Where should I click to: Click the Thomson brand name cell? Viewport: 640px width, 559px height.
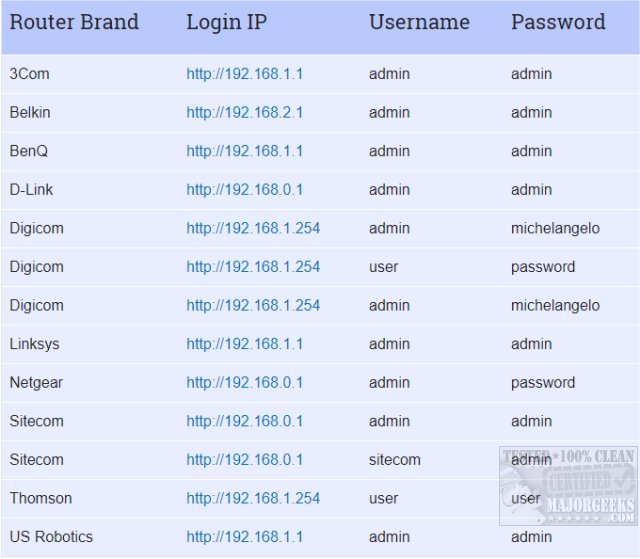41,498
